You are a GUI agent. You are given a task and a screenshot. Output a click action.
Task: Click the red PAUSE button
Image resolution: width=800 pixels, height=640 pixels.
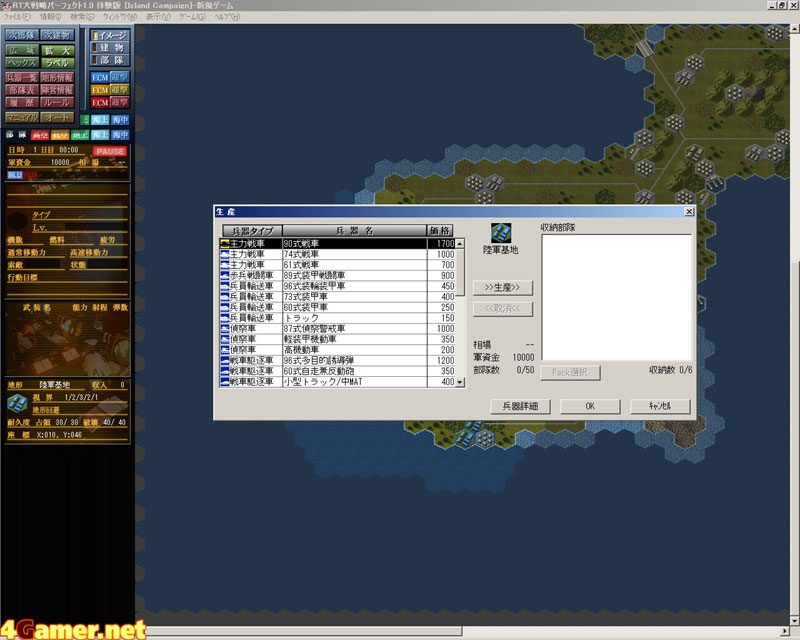[x=110, y=151]
